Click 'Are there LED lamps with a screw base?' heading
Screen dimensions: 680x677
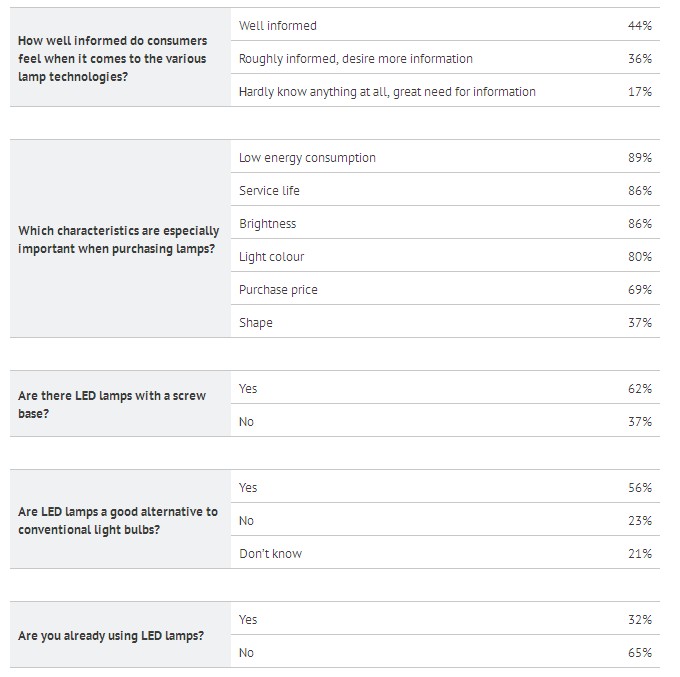[112, 404]
